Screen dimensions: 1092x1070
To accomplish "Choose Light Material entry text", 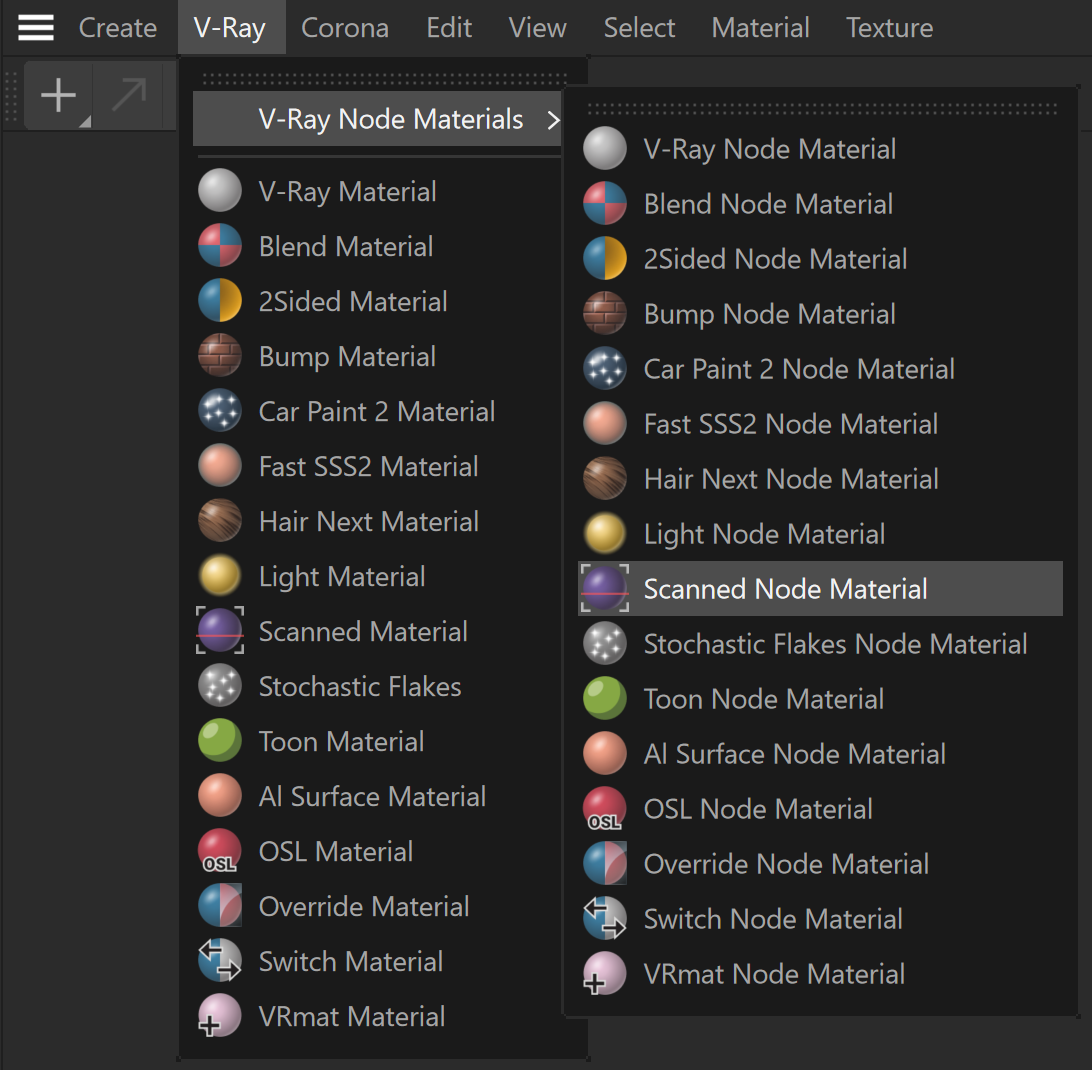I will point(342,577).
